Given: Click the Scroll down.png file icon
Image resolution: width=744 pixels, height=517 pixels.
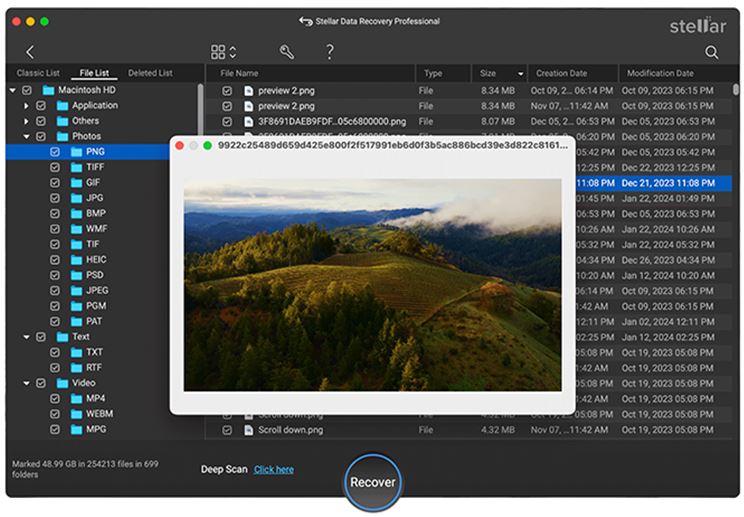Looking at the screenshot, I should [x=249, y=430].
